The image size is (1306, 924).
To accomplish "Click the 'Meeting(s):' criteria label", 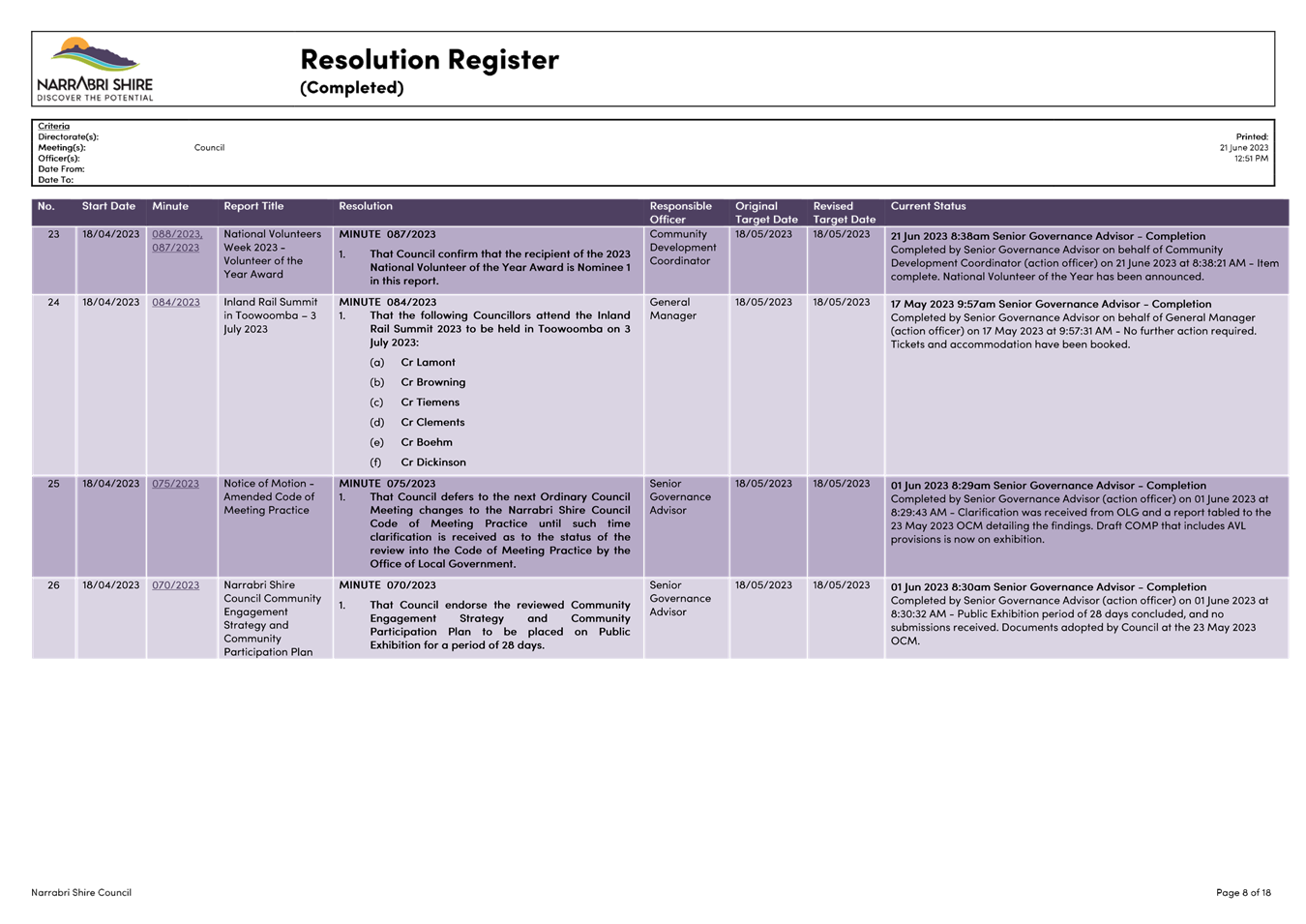I will pyautogui.click(x=62, y=147).
